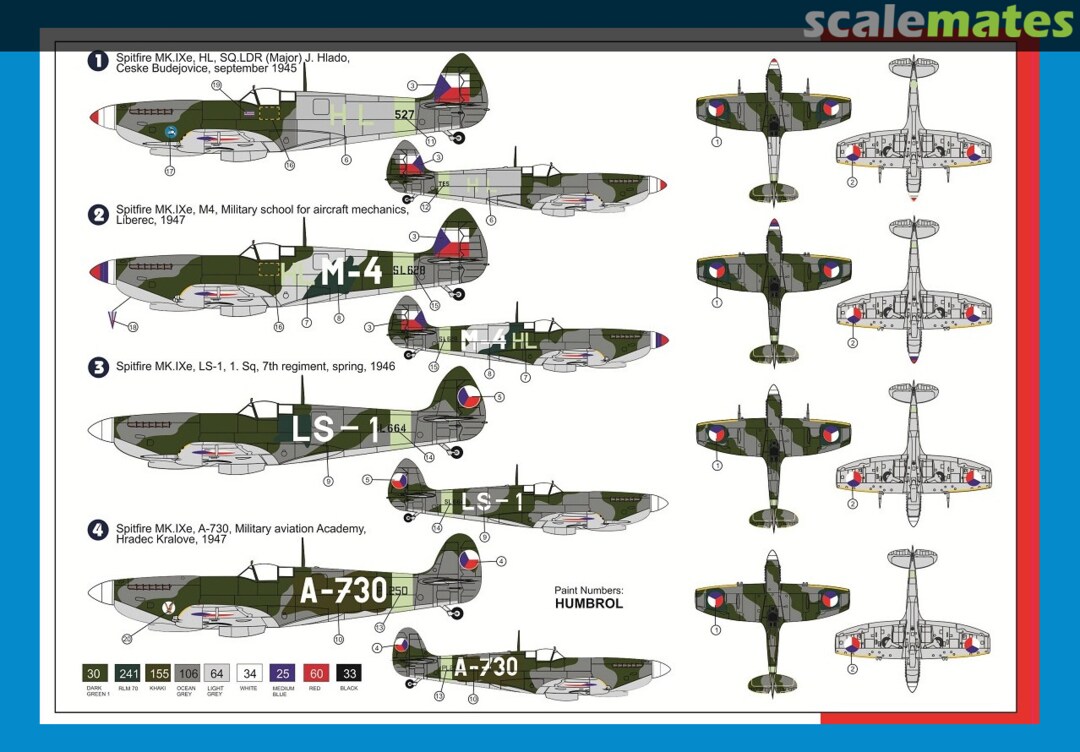The image size is (1080, 752).
Task: Pick the Black 33 swatch
Action: pos(348,673)
